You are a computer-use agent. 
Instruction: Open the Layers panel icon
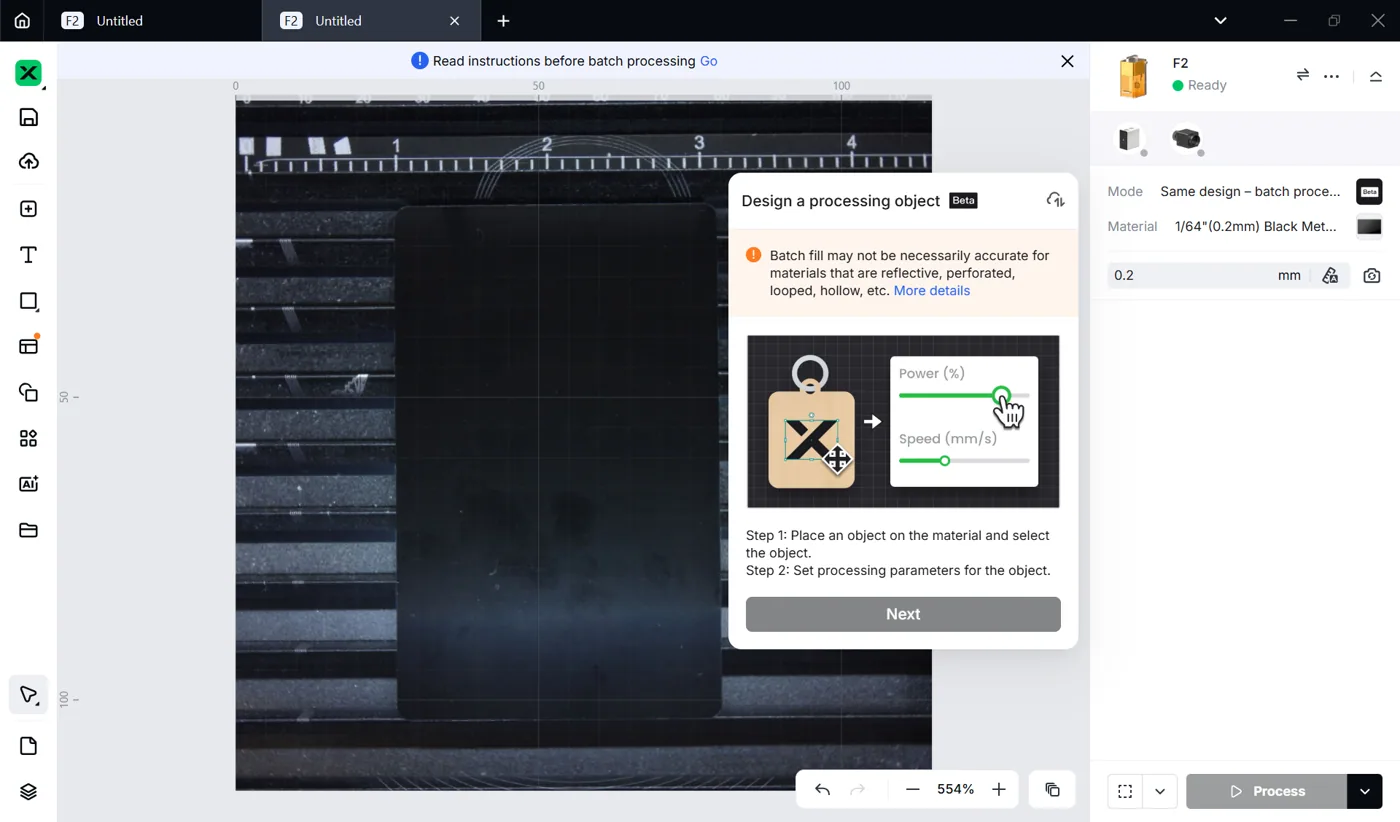[28, 792]
